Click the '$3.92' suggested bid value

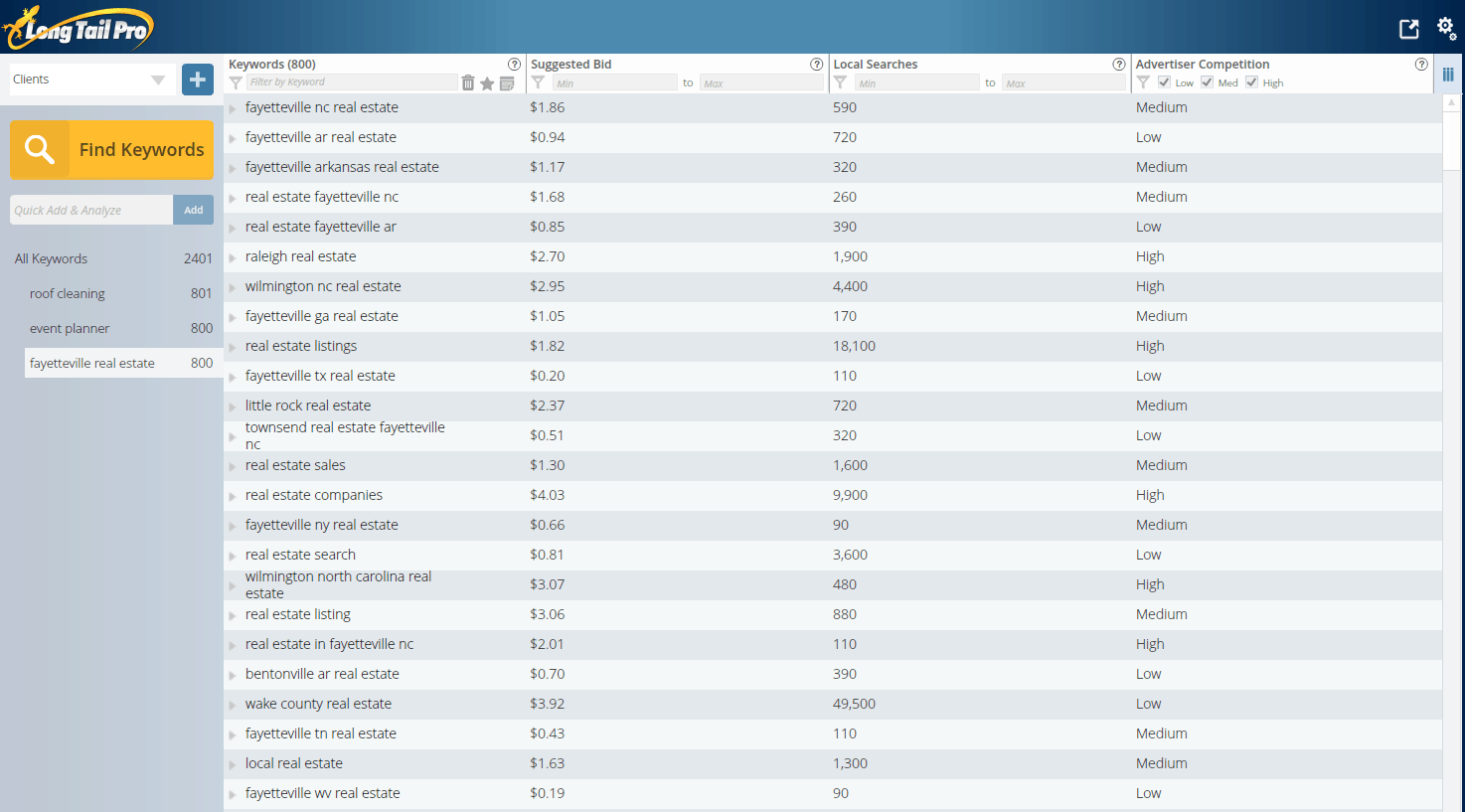coord(547,704)
